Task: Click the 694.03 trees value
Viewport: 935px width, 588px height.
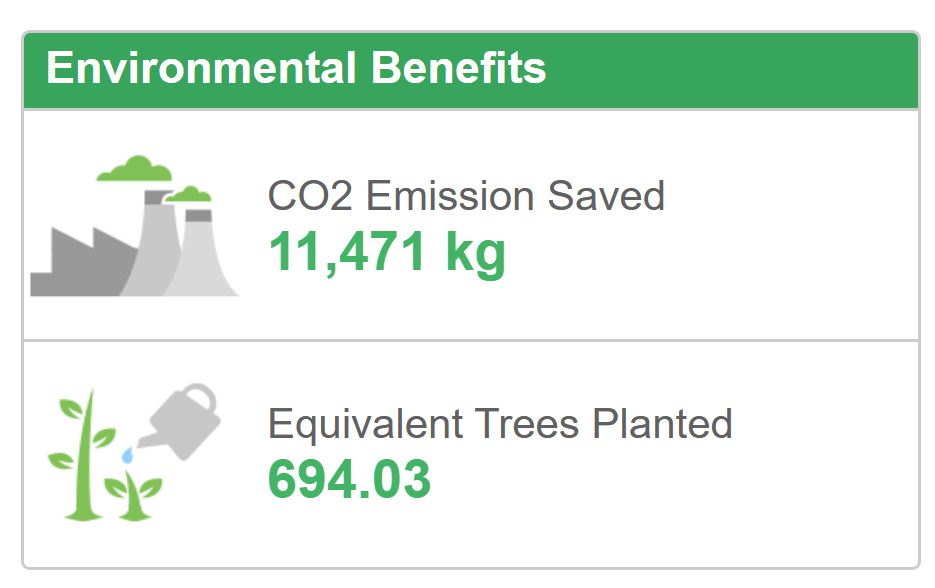Action: click(x=349, y=479)
